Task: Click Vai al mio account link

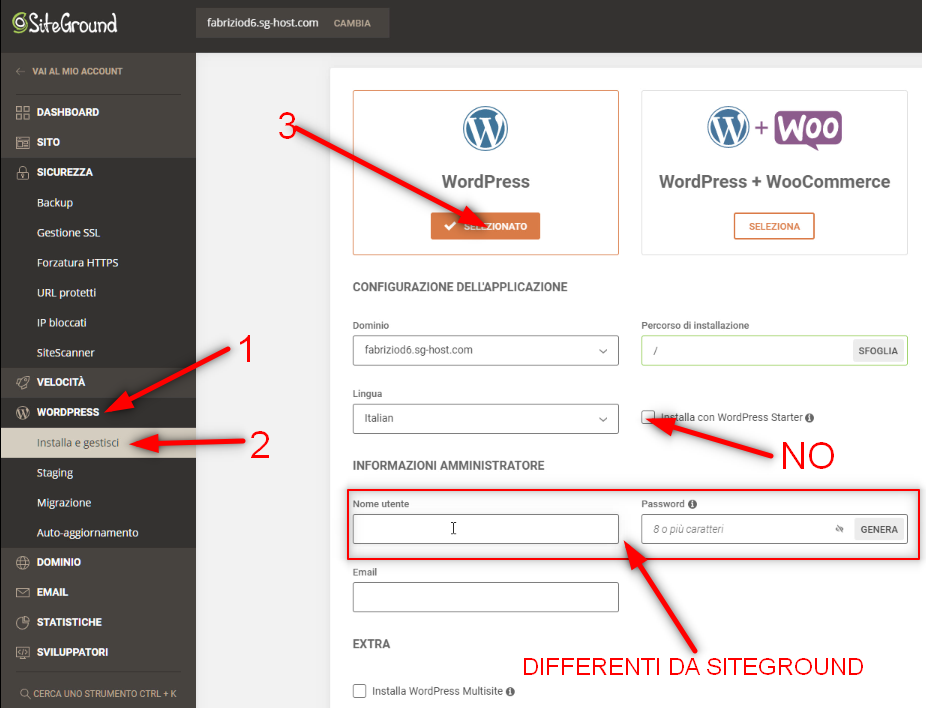Action: click(77, 71)
